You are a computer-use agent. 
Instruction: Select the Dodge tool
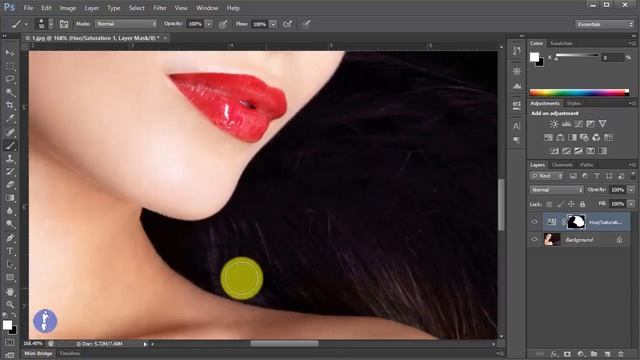pyautogui.click(x=10, y=224)
